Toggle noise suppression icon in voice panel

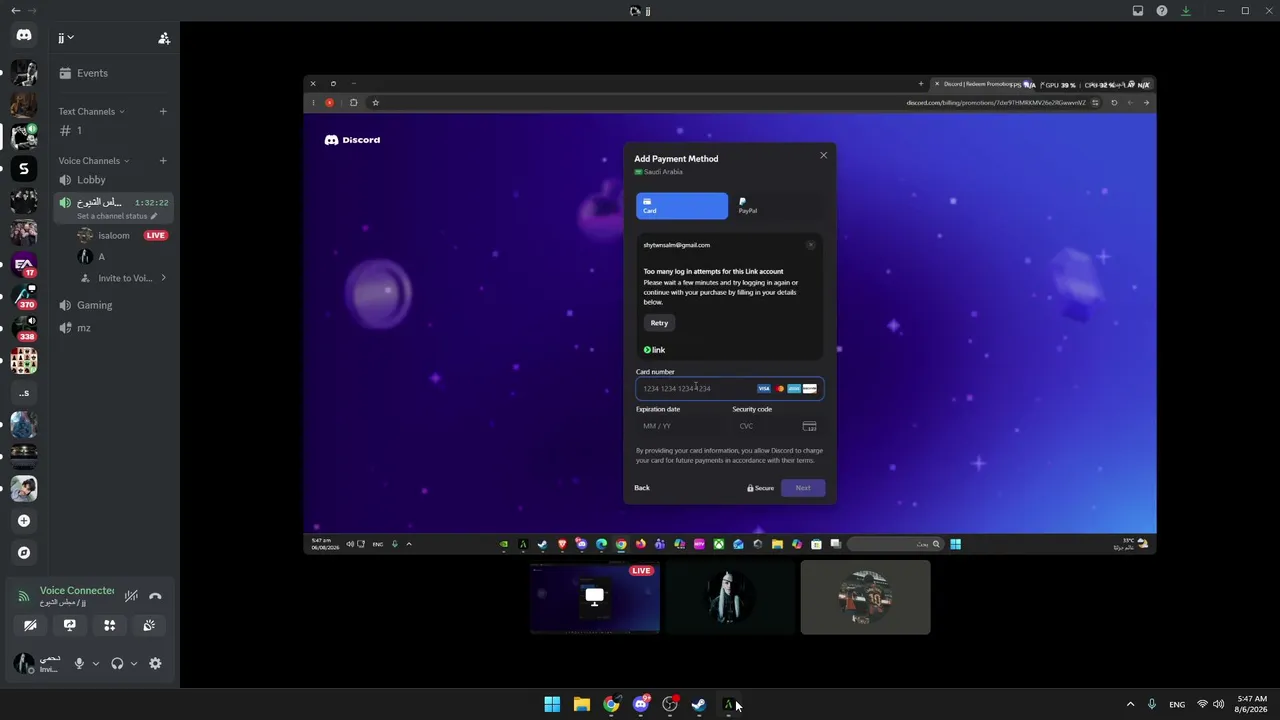point(131,596)
